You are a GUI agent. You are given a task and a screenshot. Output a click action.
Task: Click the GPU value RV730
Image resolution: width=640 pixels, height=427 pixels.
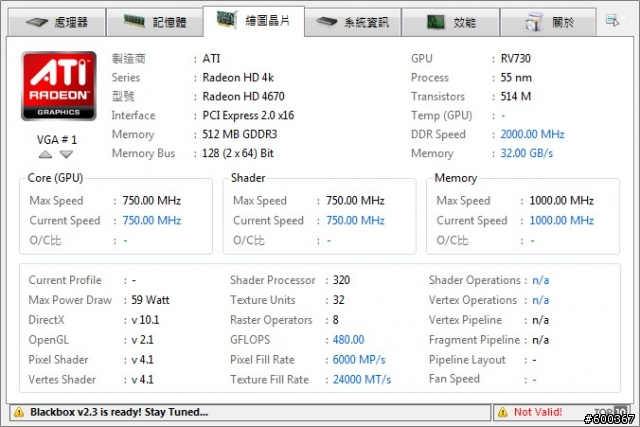click(x=516, y=59)
